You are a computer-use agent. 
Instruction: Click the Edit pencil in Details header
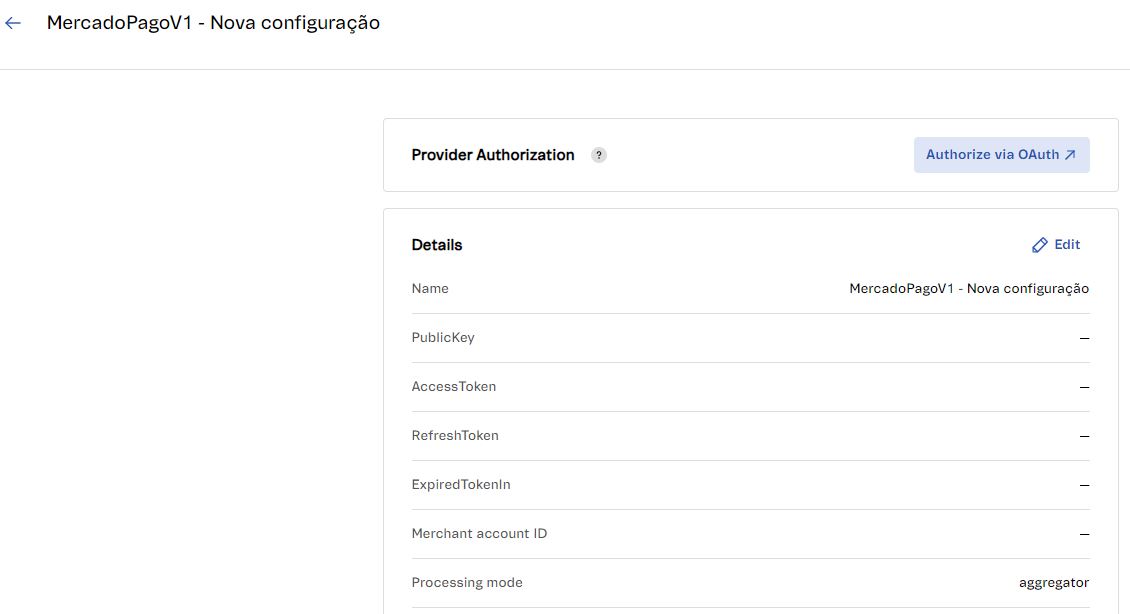coord(1039,244)
